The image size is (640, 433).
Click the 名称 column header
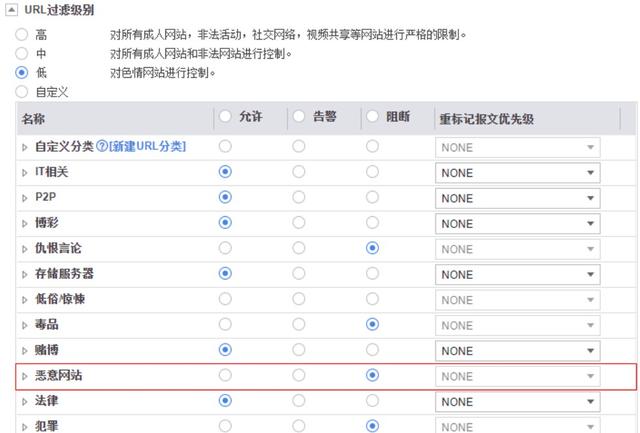(x=33, y=119)
